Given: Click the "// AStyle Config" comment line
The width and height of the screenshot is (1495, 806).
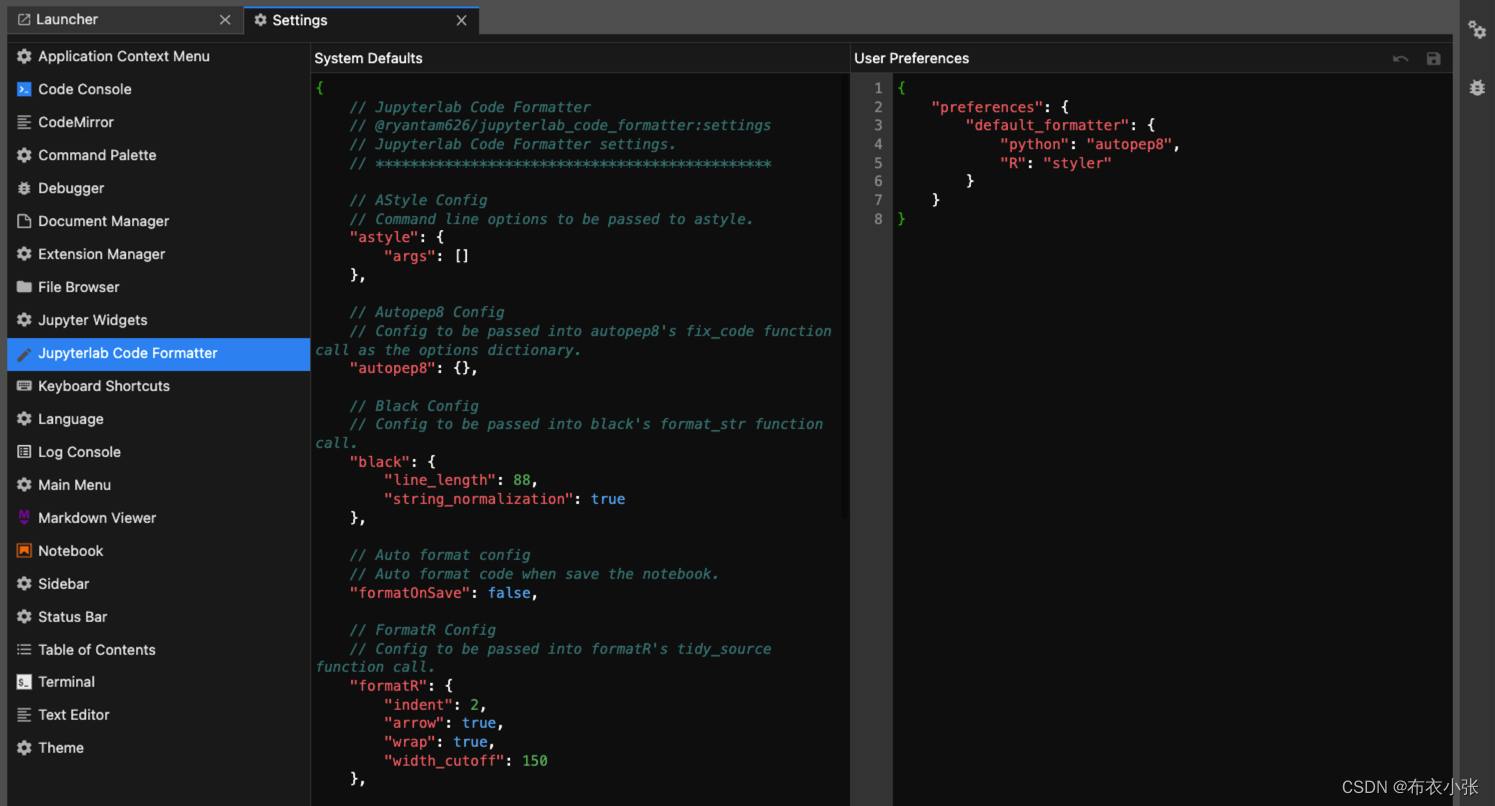Looking at the screenshot, I should pos(418,200).
